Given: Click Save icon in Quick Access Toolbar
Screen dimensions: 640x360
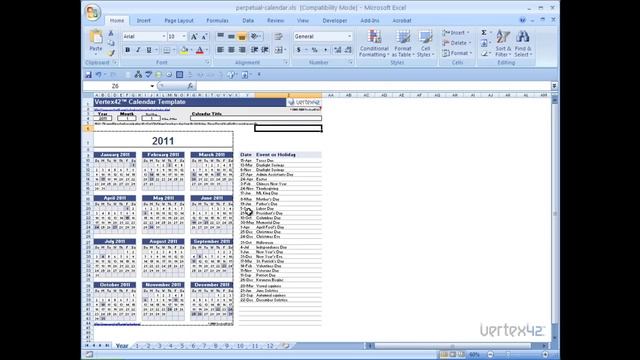Looking at the screenshot, I should pyautogui.click(x=89, y=75).
